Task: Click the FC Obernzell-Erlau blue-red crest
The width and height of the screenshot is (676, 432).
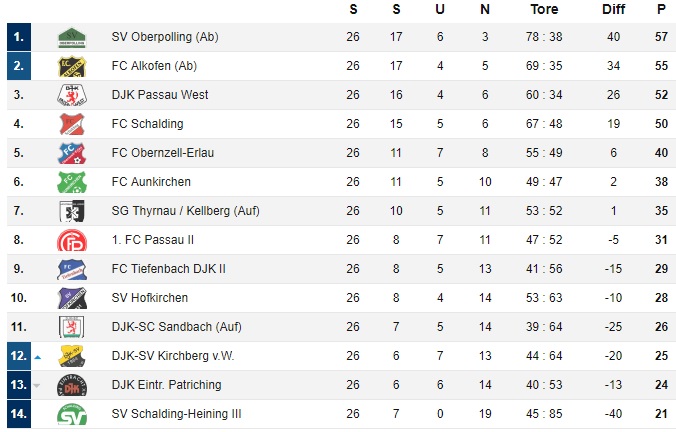Action: point(72,153)
